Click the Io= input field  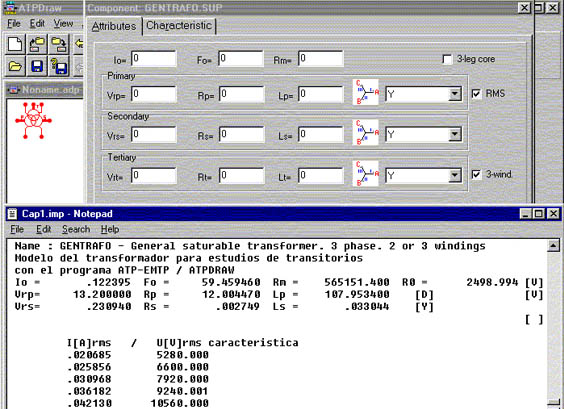[x=154, y=59]
